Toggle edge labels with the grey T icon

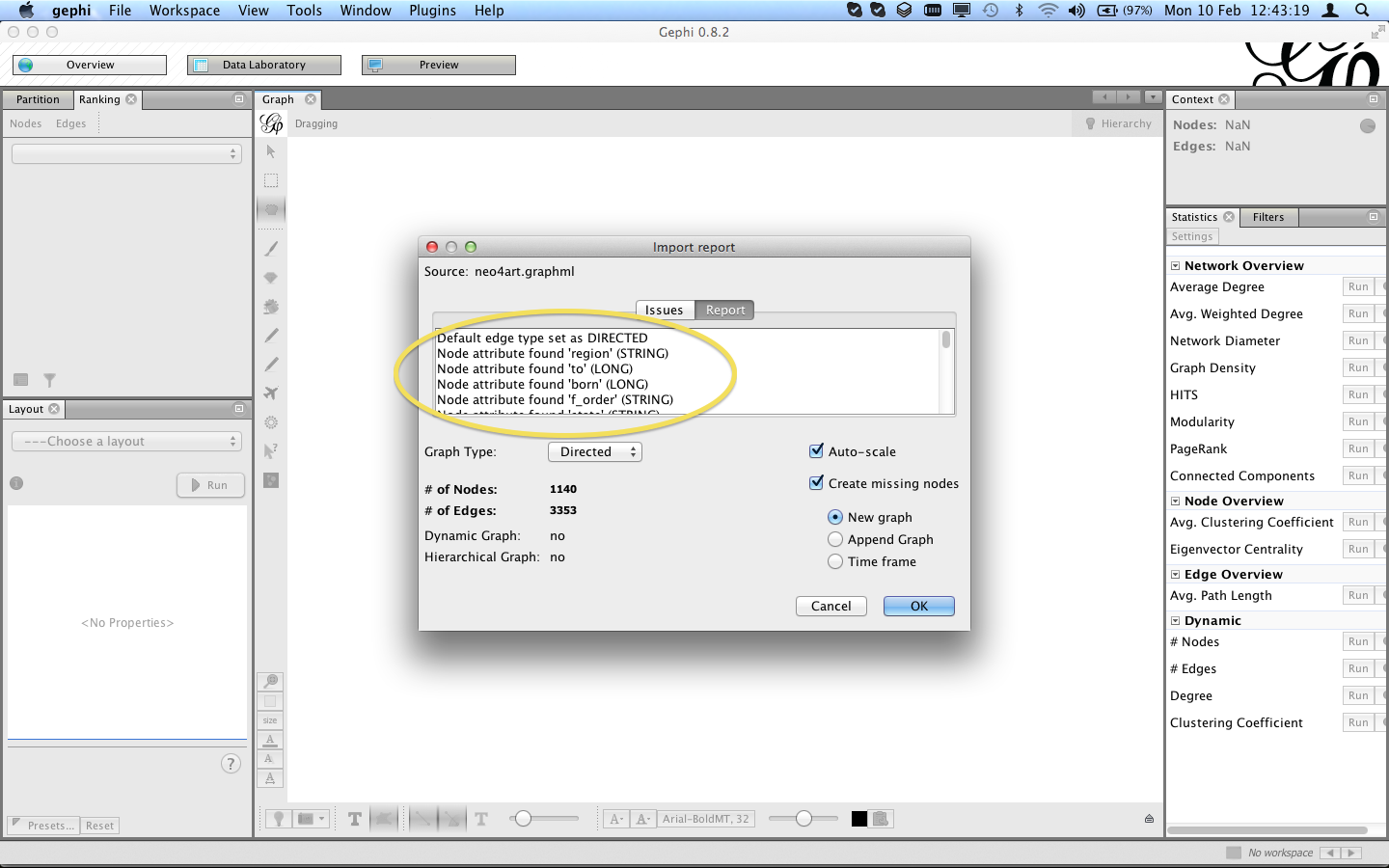481,819
